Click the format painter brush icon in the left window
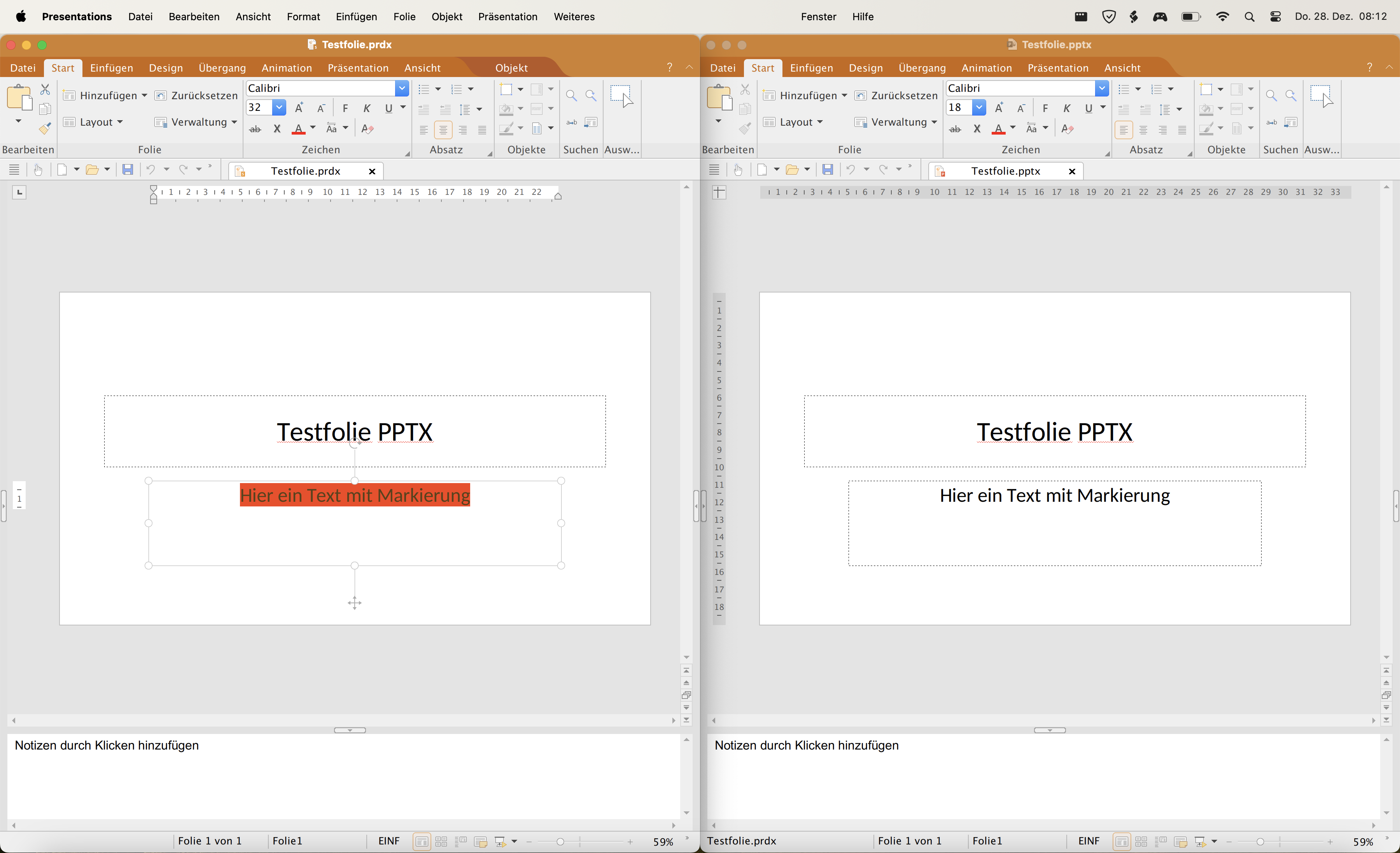The image size is (1400, 853). tap(45, 128)
